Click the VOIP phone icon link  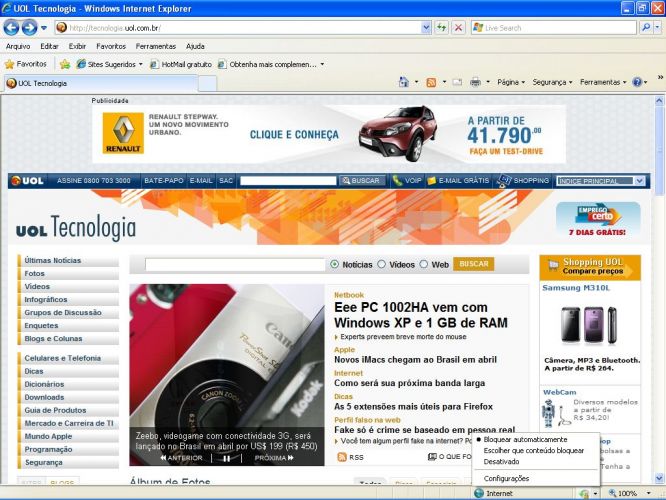pos(407,181)
